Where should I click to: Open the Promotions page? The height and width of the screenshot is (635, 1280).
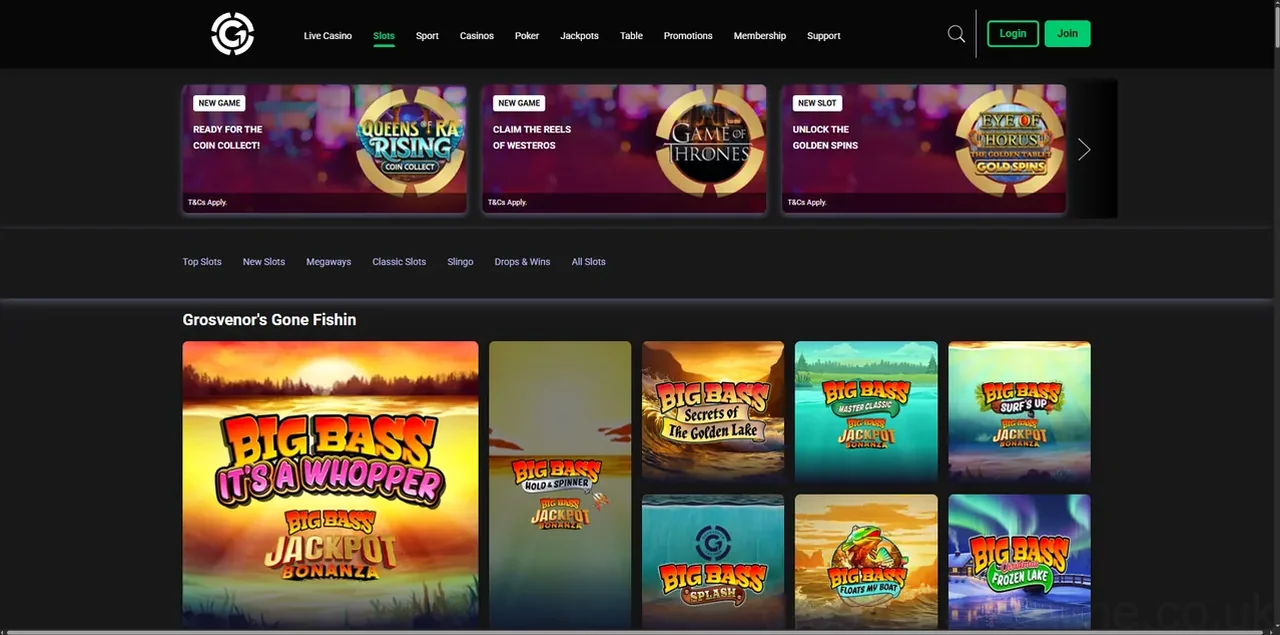point(688,36)
